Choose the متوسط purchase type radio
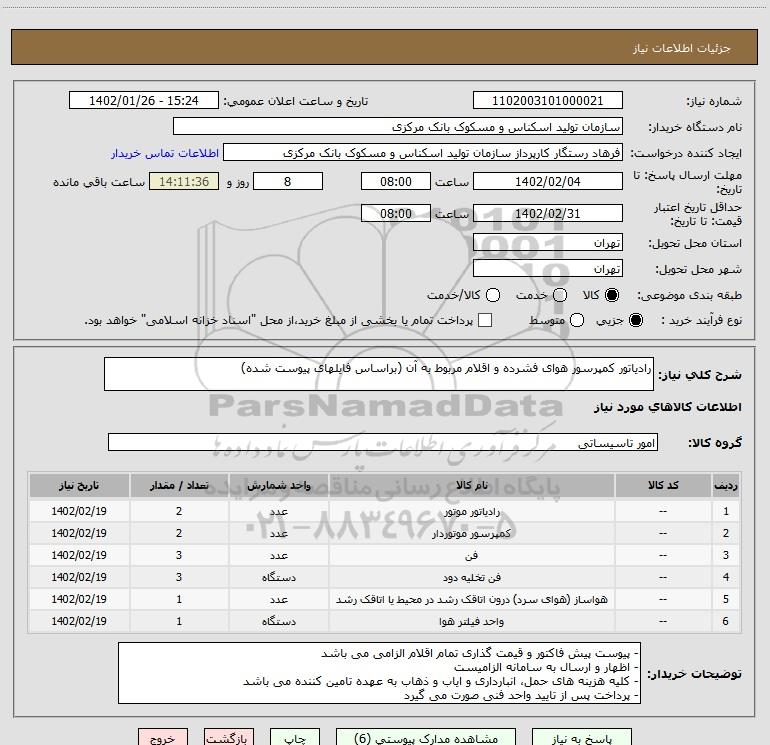This screenshot has width=770, height=745. (x=577, y=320)
